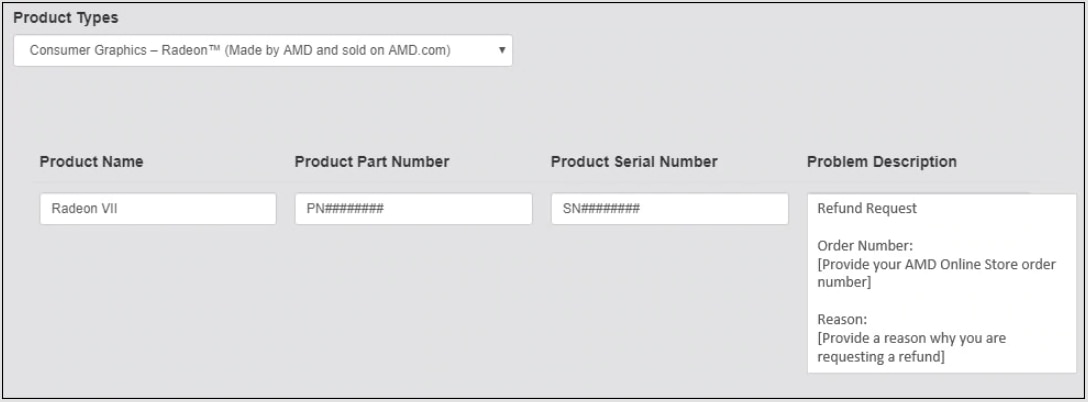The image size is (1088, 402).
Task: Click the Product Part Number column label
Action: [372, 162]
